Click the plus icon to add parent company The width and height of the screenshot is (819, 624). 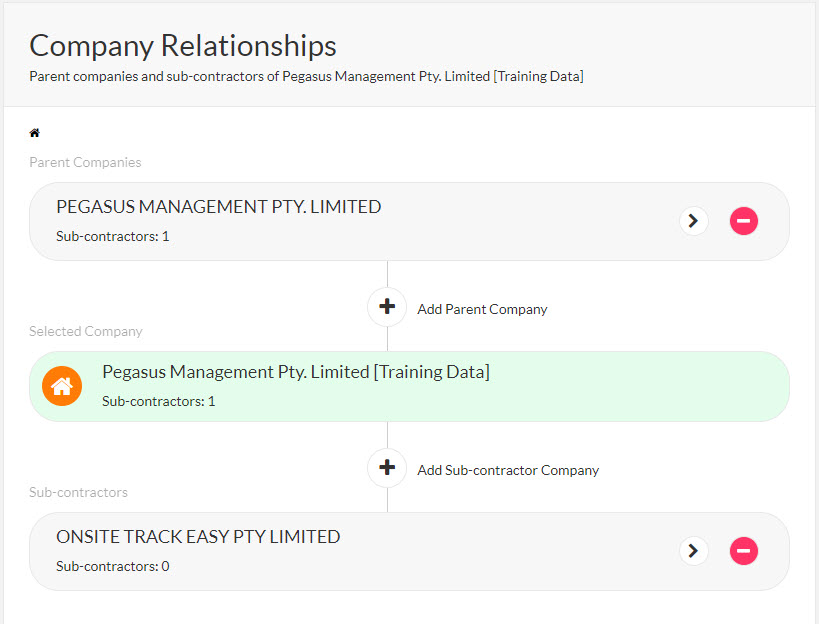click(x=387, y=307)
